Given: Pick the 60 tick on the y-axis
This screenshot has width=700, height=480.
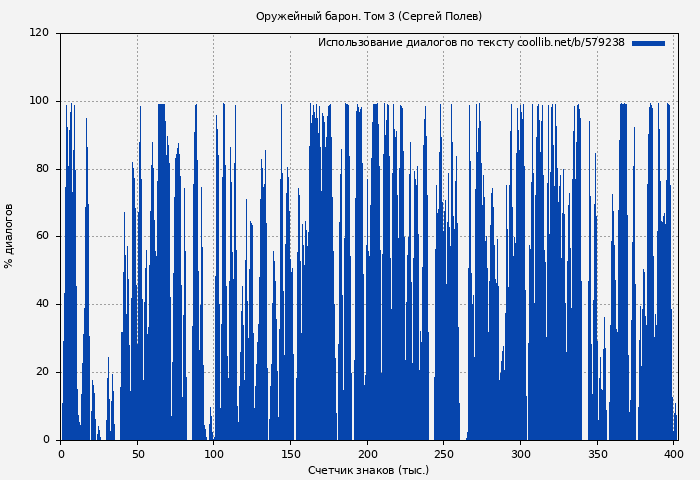Looking at the screenshot, I should click(x=42, y=237).
